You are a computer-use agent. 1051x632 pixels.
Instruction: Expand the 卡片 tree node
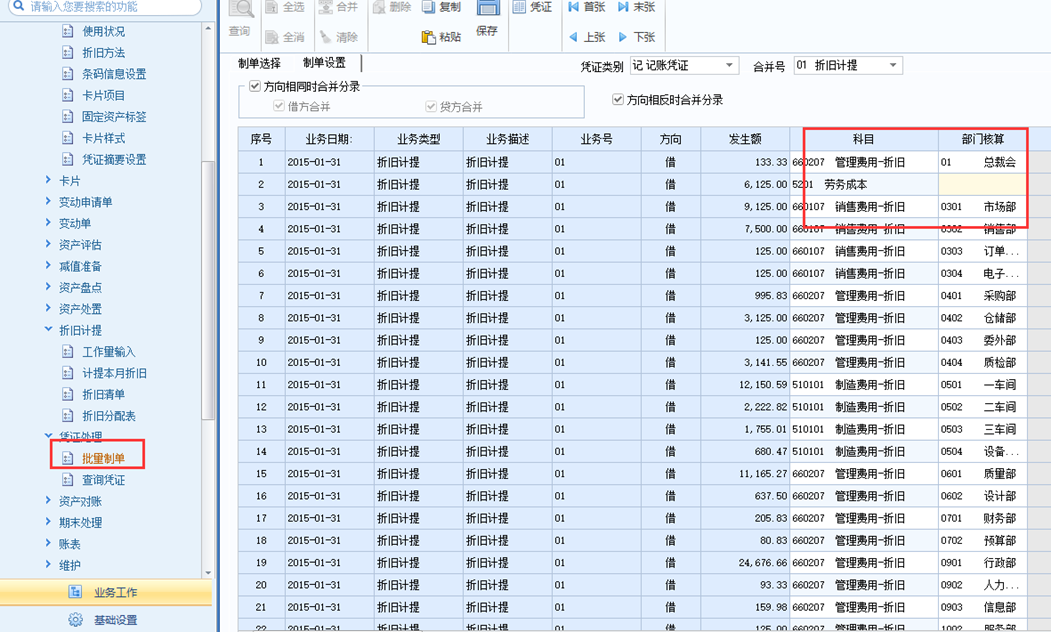coord(49,181)
